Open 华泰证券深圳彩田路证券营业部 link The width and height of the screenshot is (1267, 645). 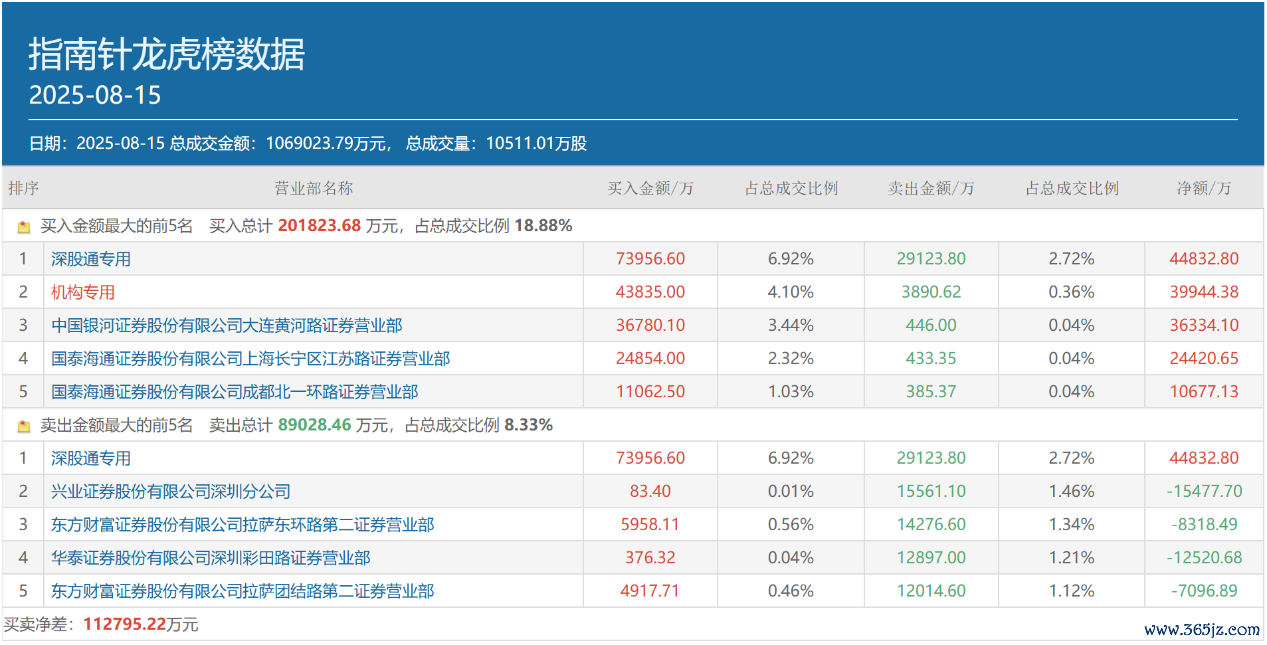tap(211, 557)
